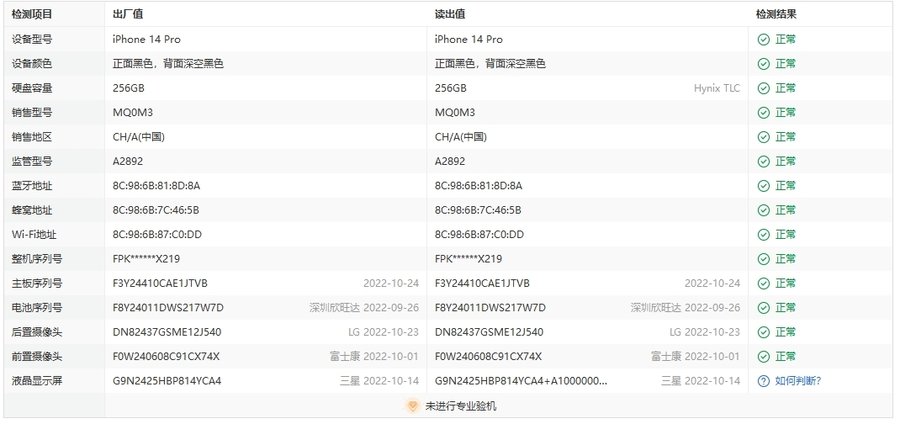This screenshot has width=900, height=424.
Task: Click the green check icon for 设备颜色 row
Action: pyautogui.click(x=763, y=64)
